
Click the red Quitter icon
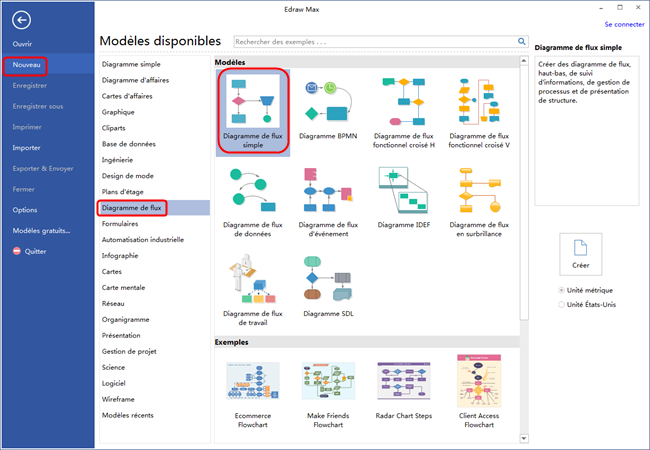click(x=17, y=251)
